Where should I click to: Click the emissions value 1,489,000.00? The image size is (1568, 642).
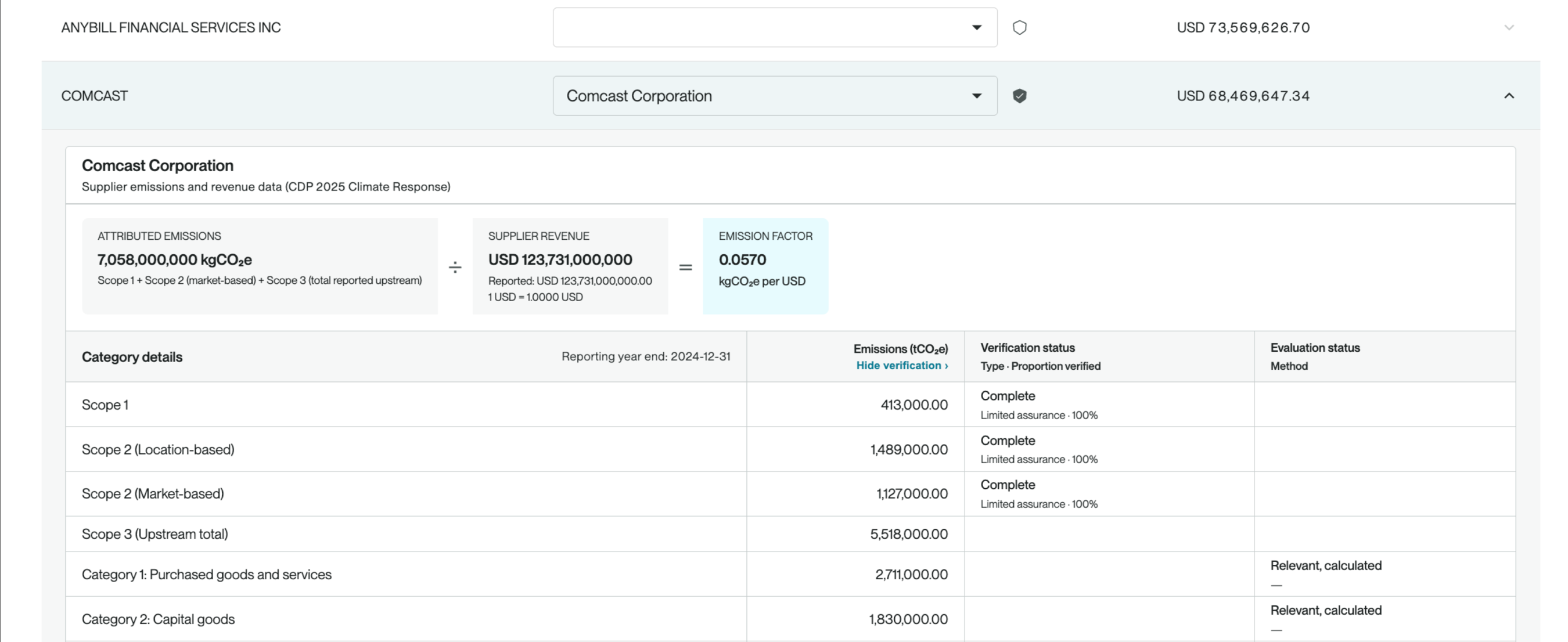pyautogui.click(x=909, y=449)
